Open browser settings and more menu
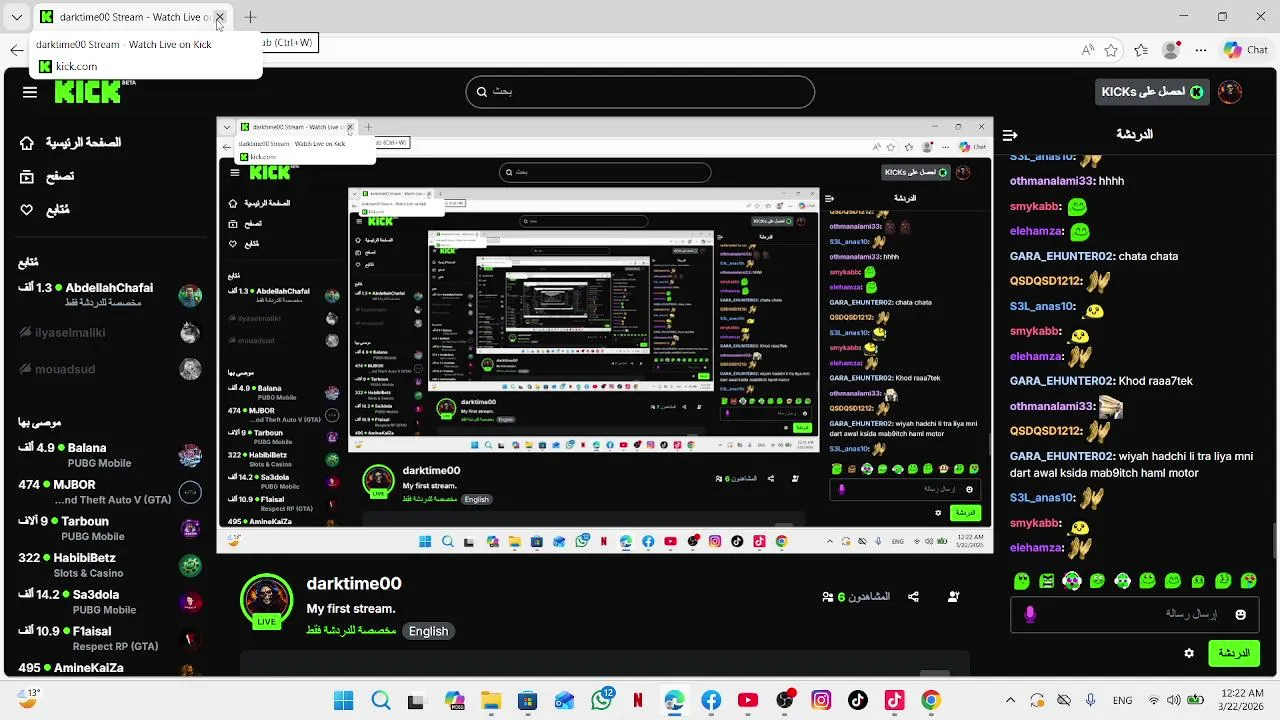Screen dimensions: 1280x720 tap(1201, 50)
